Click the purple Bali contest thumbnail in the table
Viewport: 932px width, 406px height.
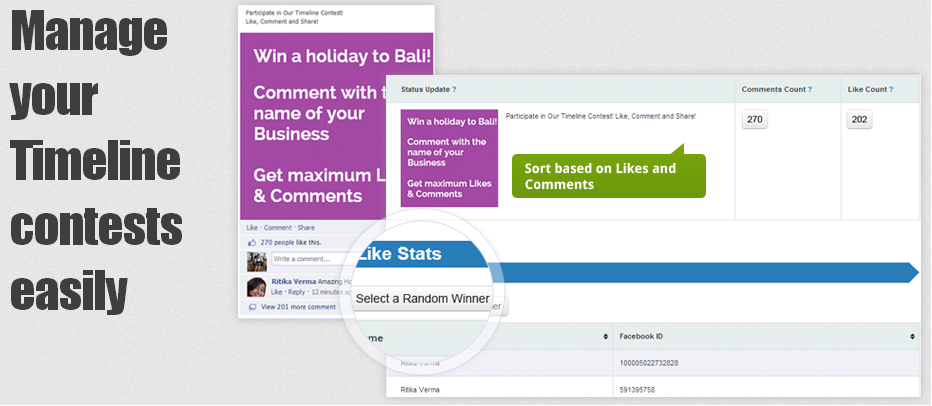click(449, 158)
